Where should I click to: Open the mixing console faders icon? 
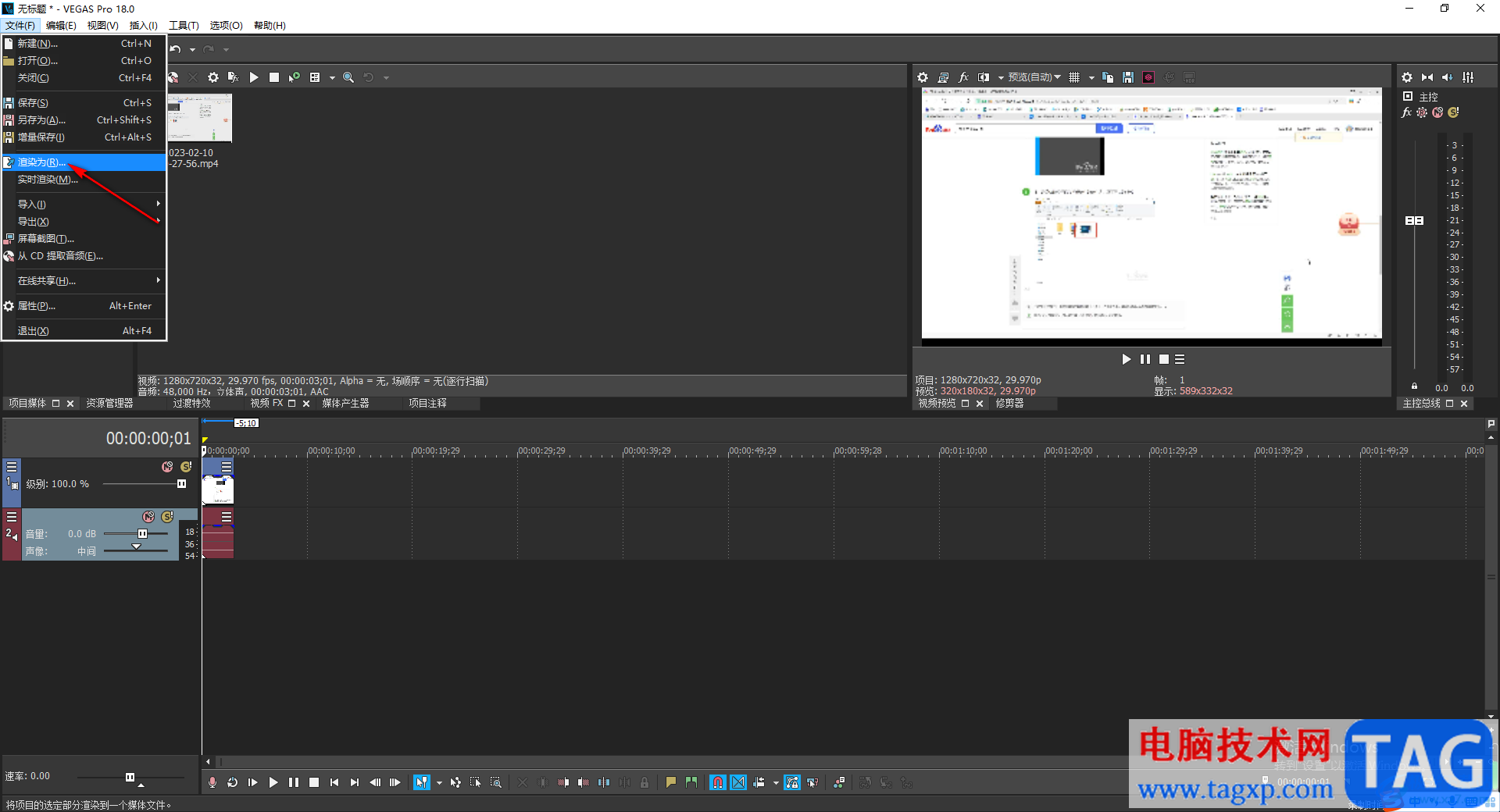point(1468,77)
